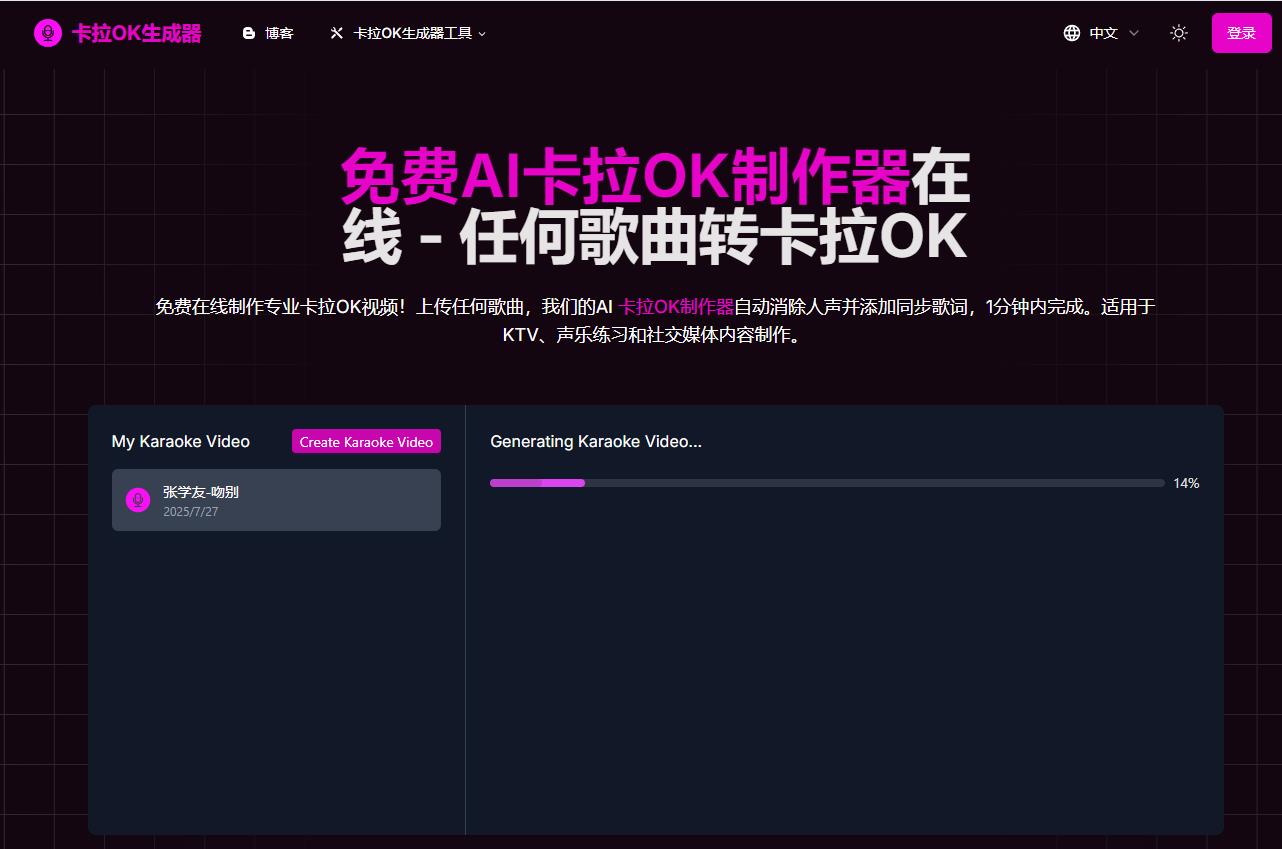Click the 14% progress label
Image resolution: width=1282 pixels, height=849 pixels.
coord(1186,483)
